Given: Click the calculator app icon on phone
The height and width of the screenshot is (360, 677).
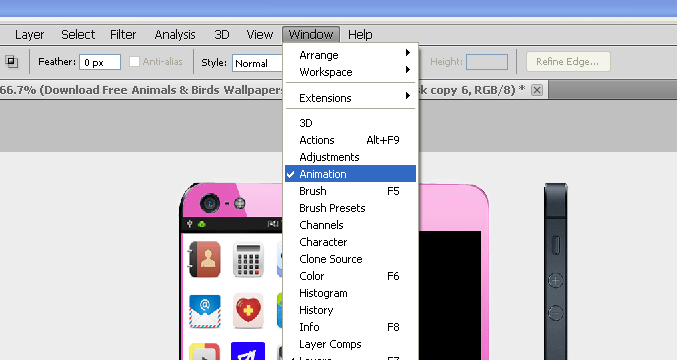Looking at the screenshot, I should [x=248, y=259].
